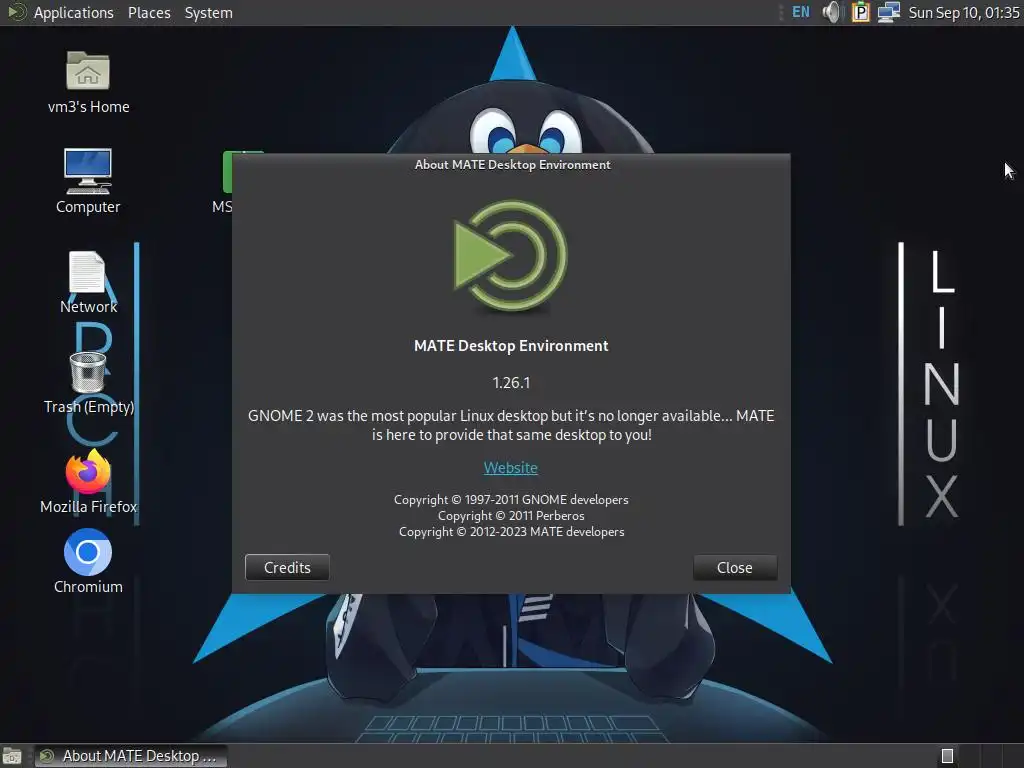Open the Credits dialog

click(287, 568)
